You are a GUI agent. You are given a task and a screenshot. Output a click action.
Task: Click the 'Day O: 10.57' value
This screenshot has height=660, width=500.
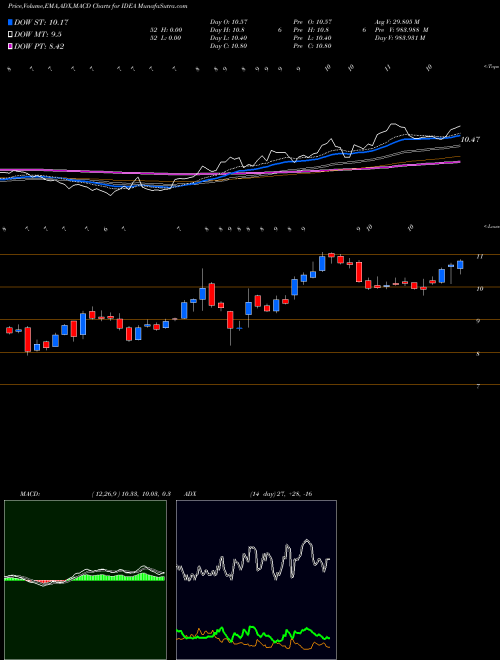click(228, 22)
